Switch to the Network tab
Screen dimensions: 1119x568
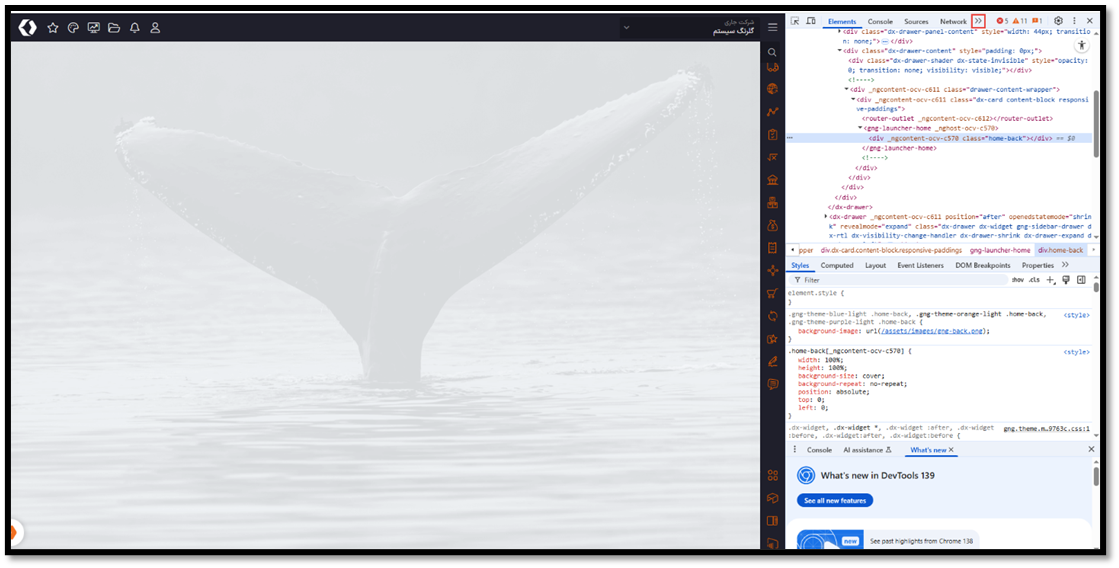953,21
